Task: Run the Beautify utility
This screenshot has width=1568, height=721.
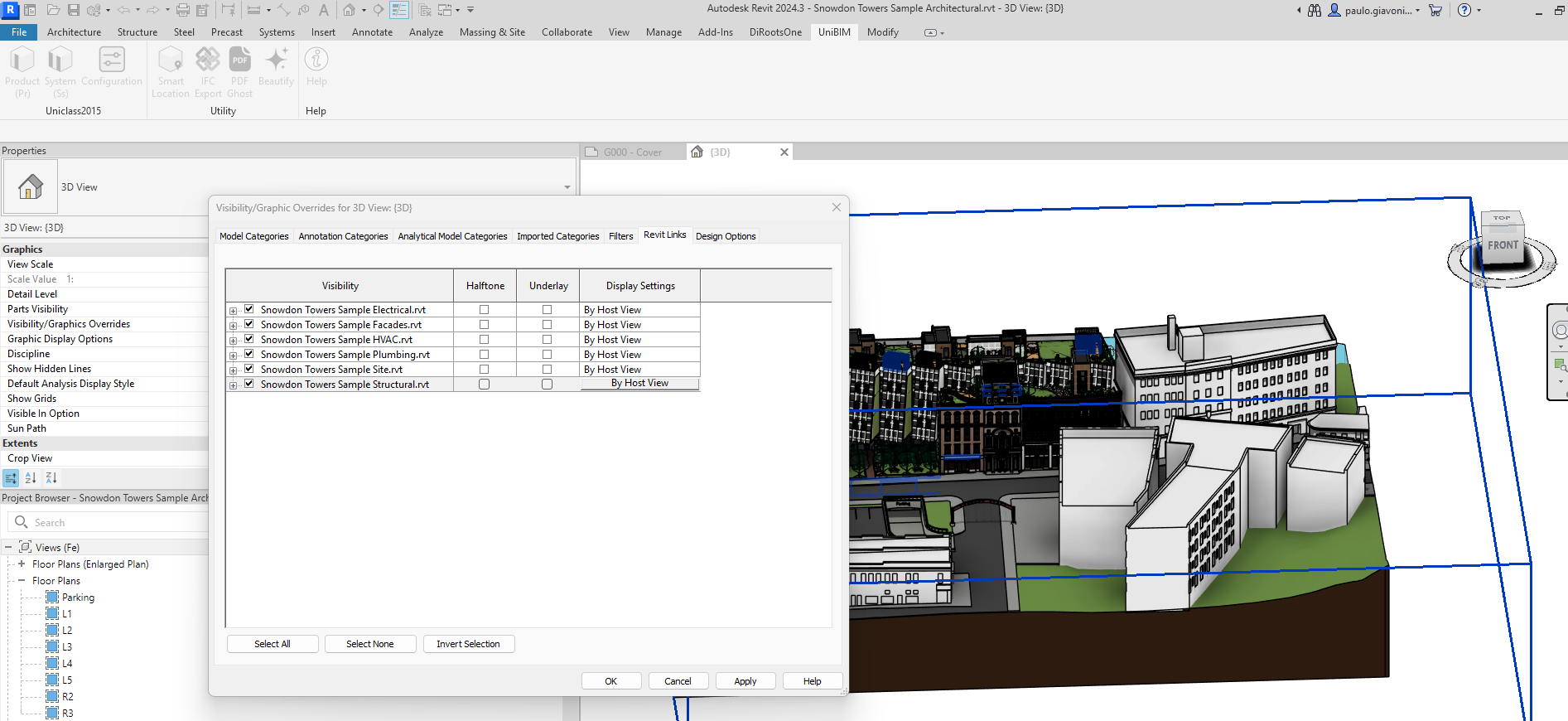Action: pyautogui.click(x=276, y=66)
